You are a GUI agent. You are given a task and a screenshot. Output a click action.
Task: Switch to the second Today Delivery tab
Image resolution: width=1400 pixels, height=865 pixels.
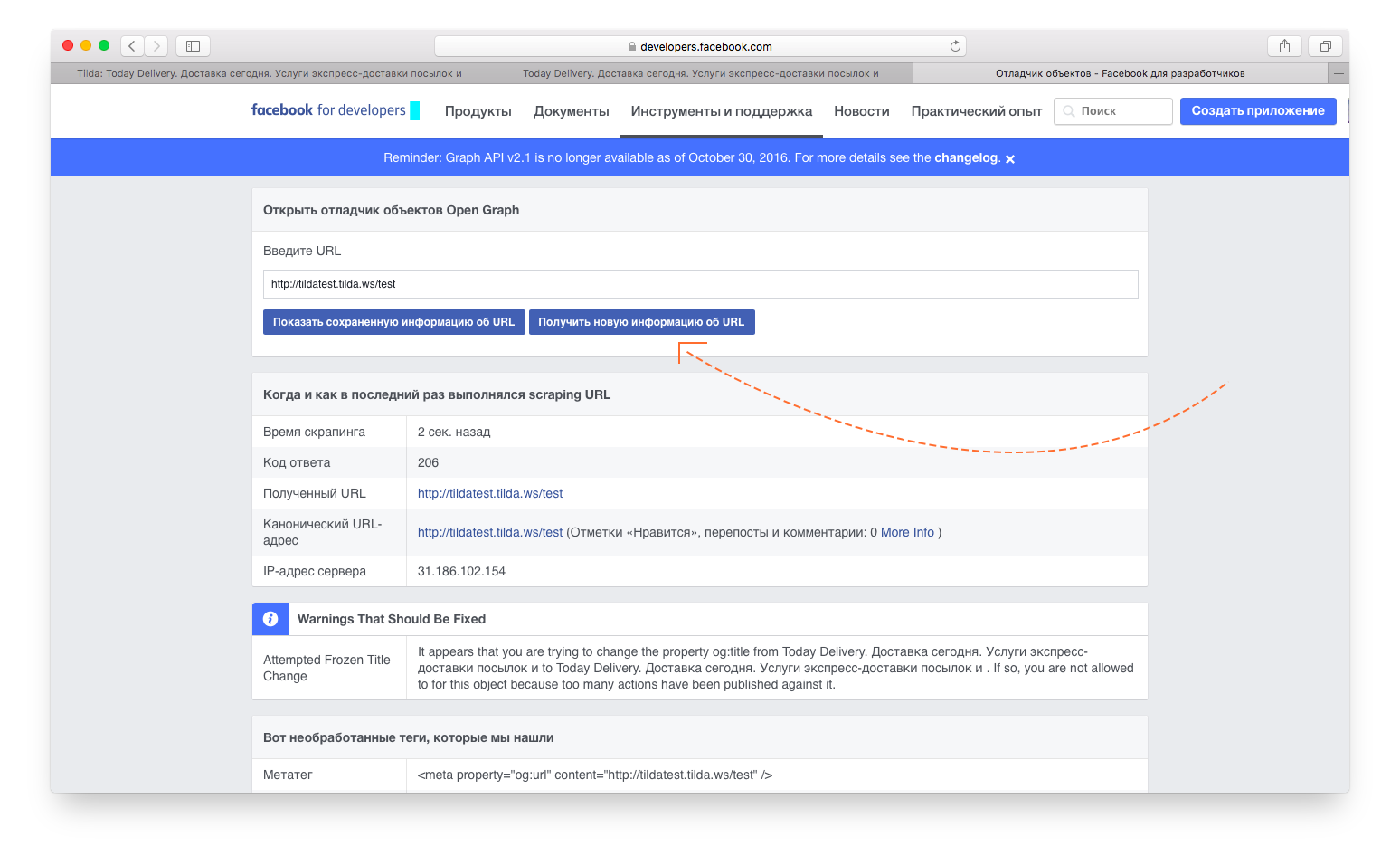[x=701, y=73]
